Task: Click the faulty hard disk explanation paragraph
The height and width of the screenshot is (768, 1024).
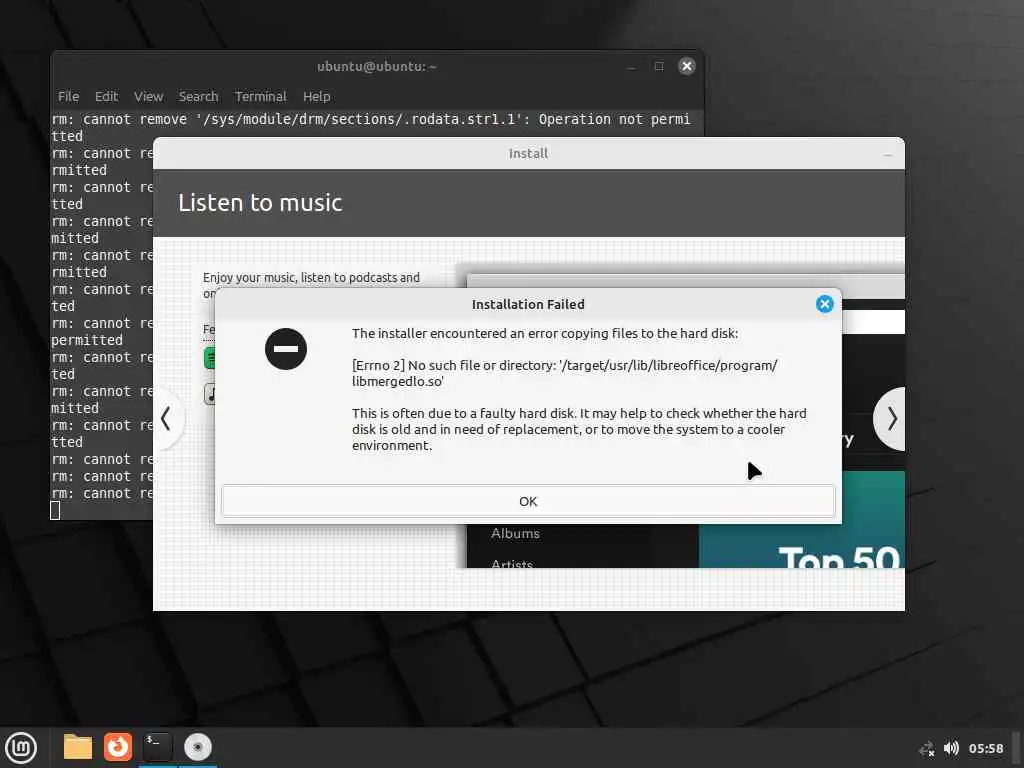Action: pos(579,429)
